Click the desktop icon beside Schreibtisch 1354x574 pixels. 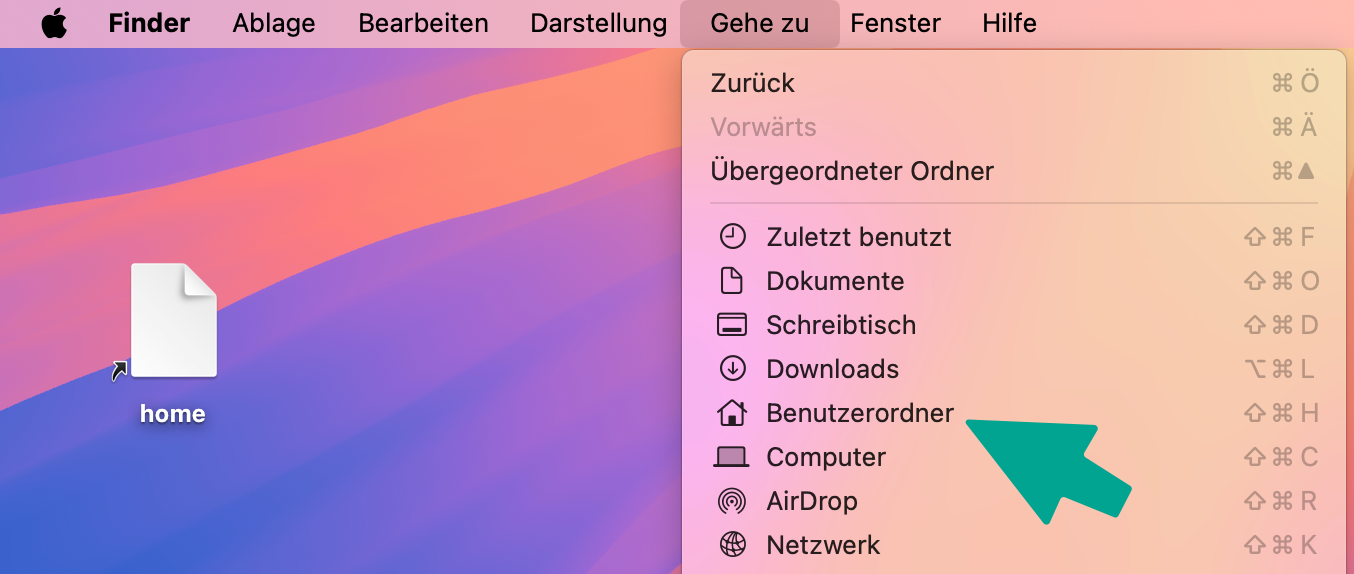click(x=733, y=325)
